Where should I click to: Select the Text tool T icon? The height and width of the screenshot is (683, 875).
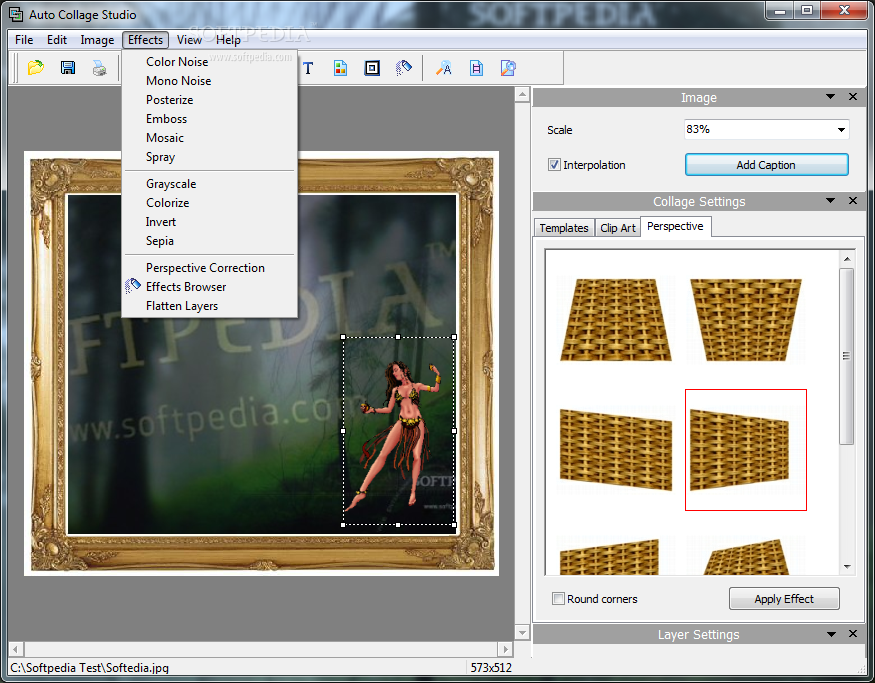[x=308, y=68]
